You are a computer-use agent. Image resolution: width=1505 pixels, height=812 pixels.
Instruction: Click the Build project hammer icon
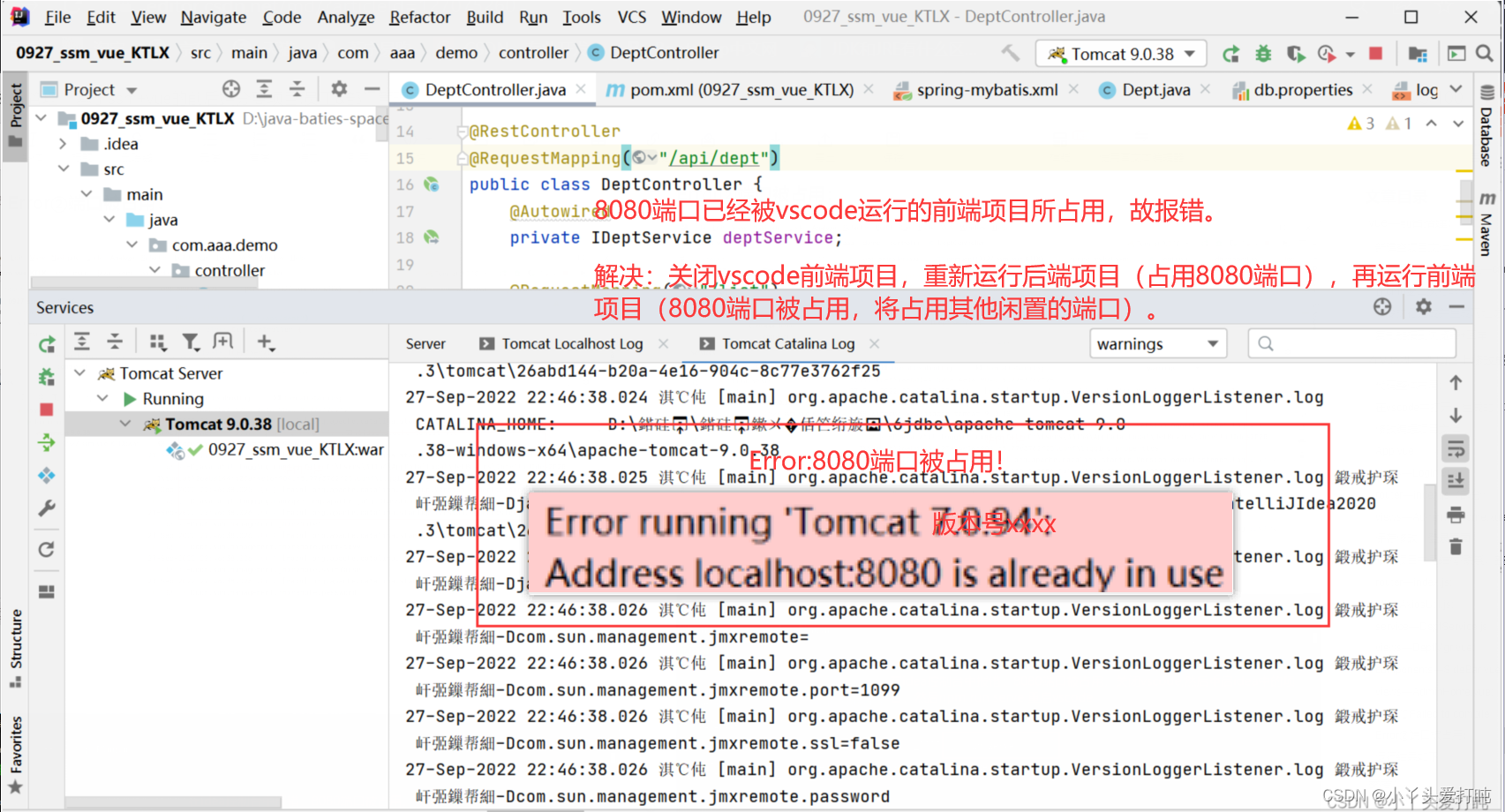[1011, 53]
